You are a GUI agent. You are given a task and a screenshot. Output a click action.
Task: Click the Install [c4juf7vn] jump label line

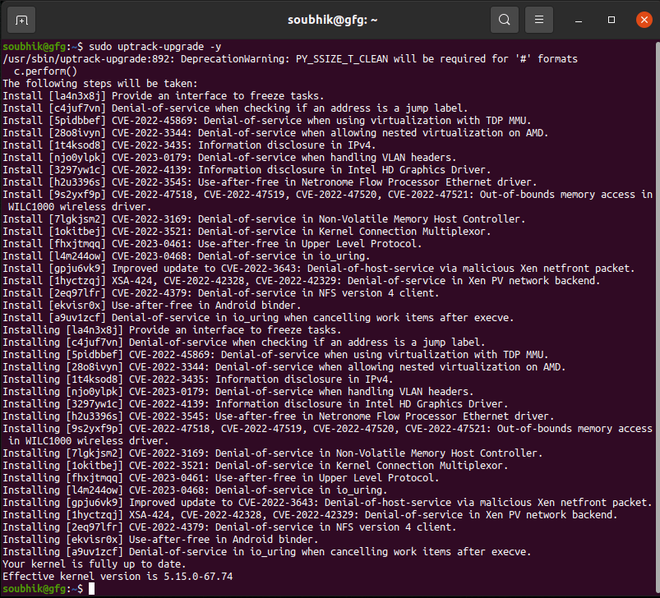tap(235, 108)
